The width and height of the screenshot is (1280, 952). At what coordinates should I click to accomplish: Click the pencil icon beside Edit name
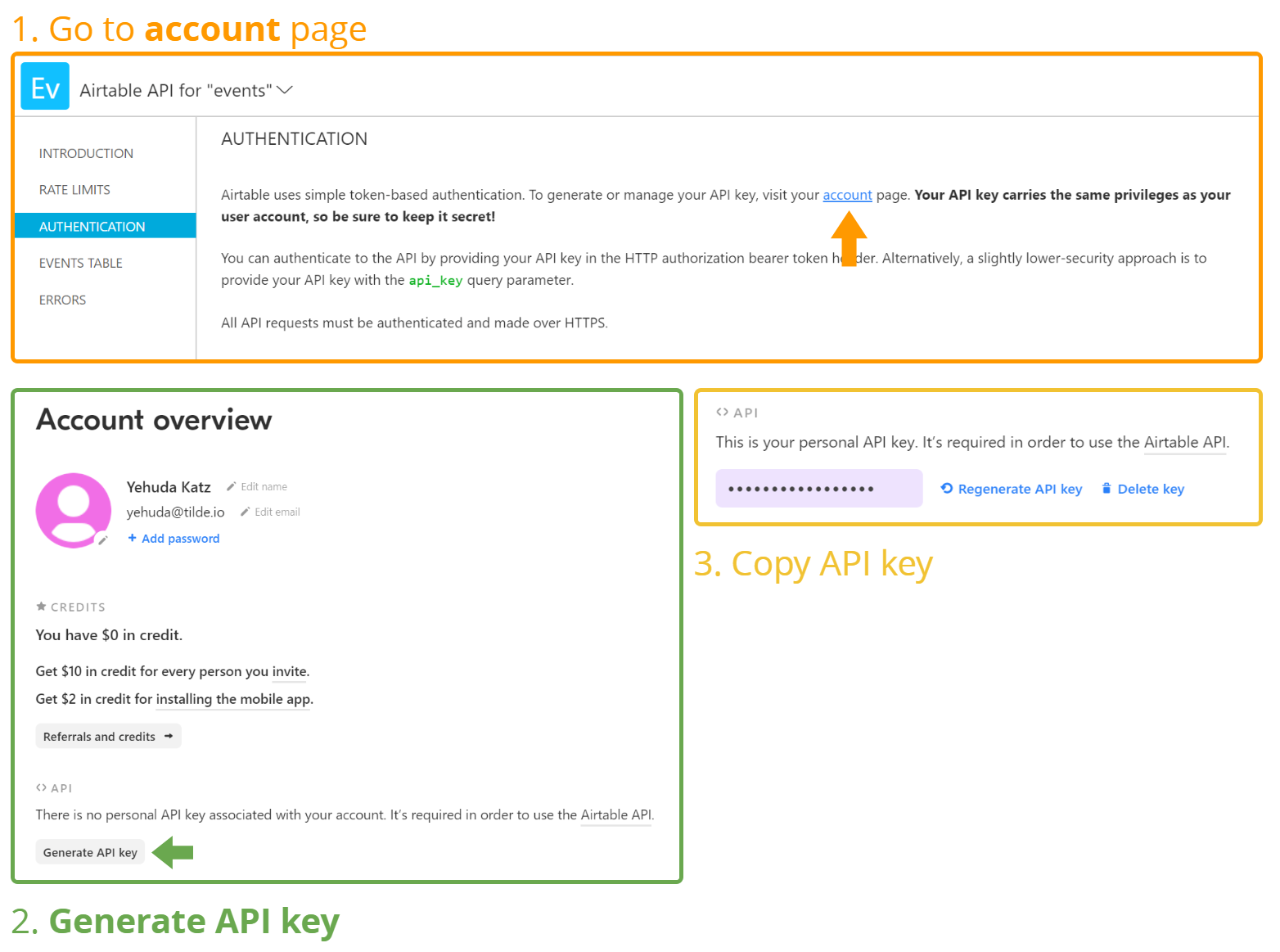tap(232, 486)
